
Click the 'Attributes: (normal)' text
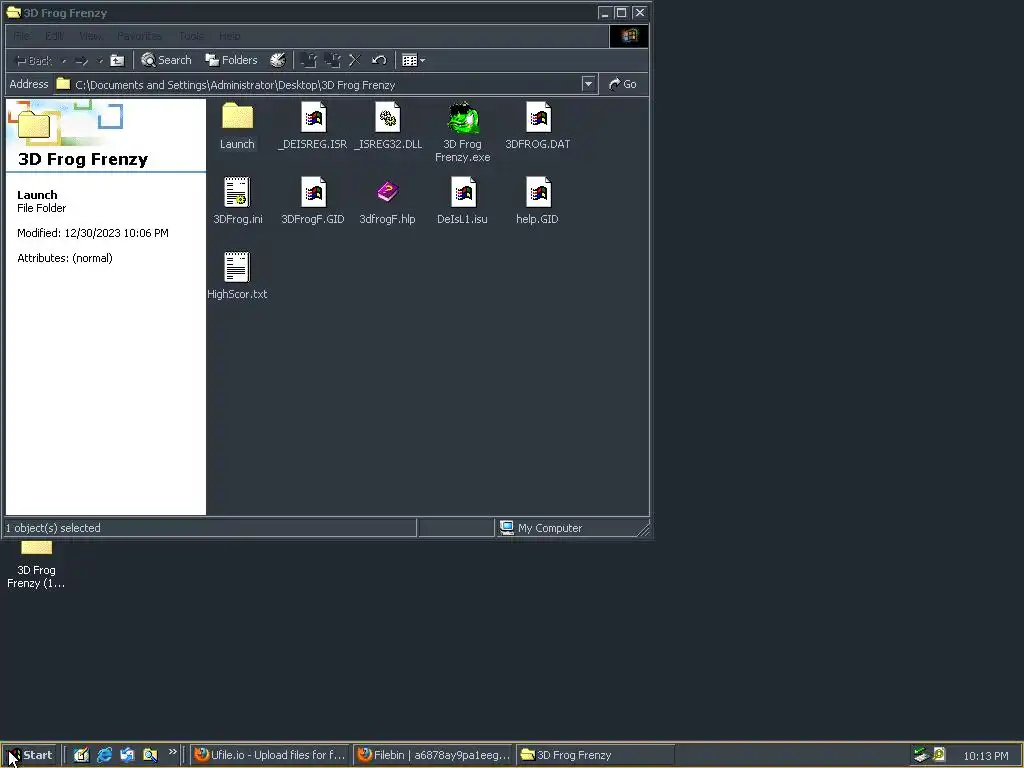65,258
